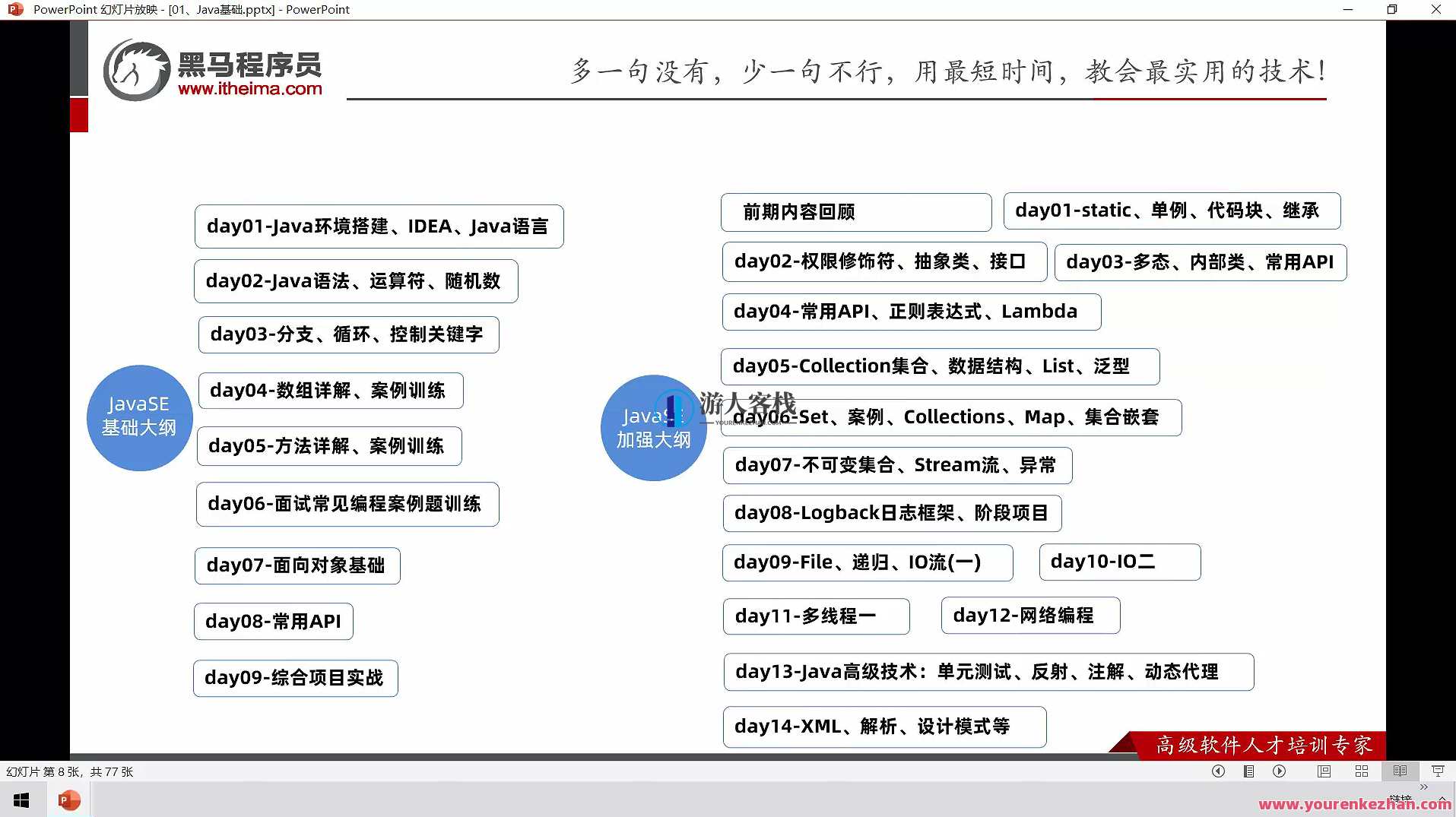Image resolution: width=1456 pixels, height=817 pixels.
Task: Expand the hidden overflow chevron at bottom right
Action: tap(1422, 789)
